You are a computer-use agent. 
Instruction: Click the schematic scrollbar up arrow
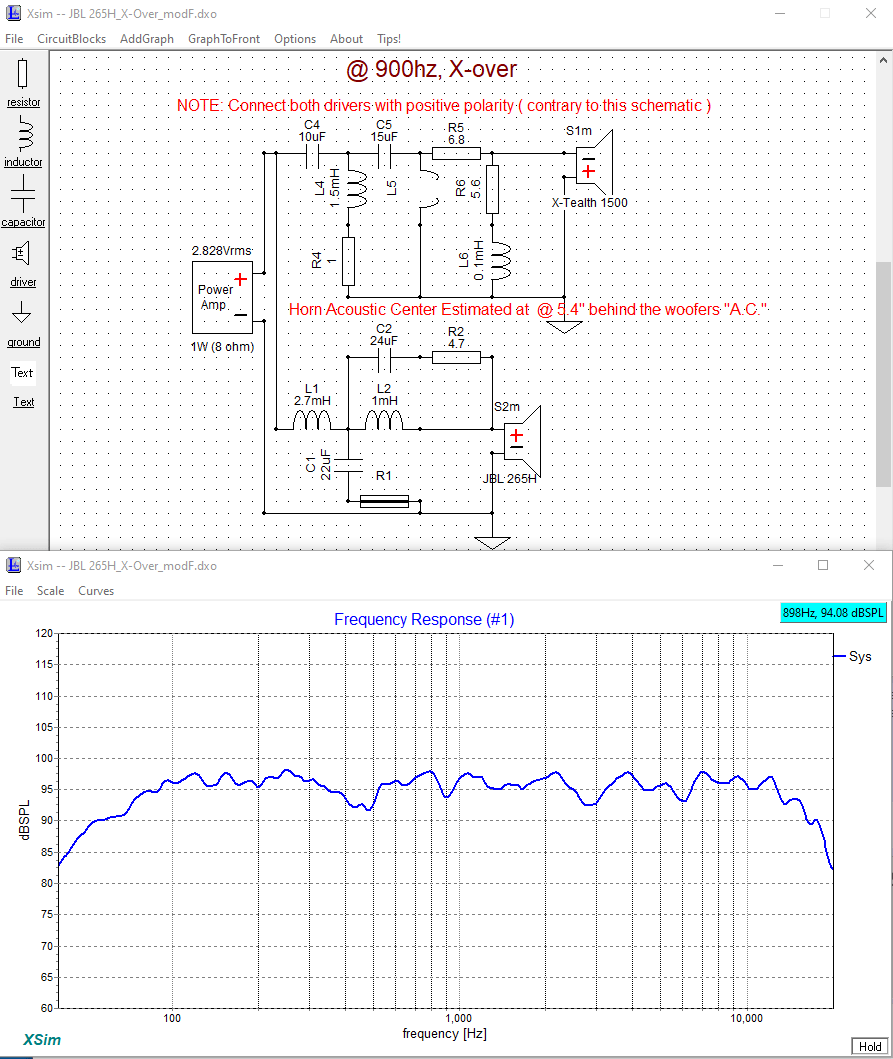pos(884,60)
